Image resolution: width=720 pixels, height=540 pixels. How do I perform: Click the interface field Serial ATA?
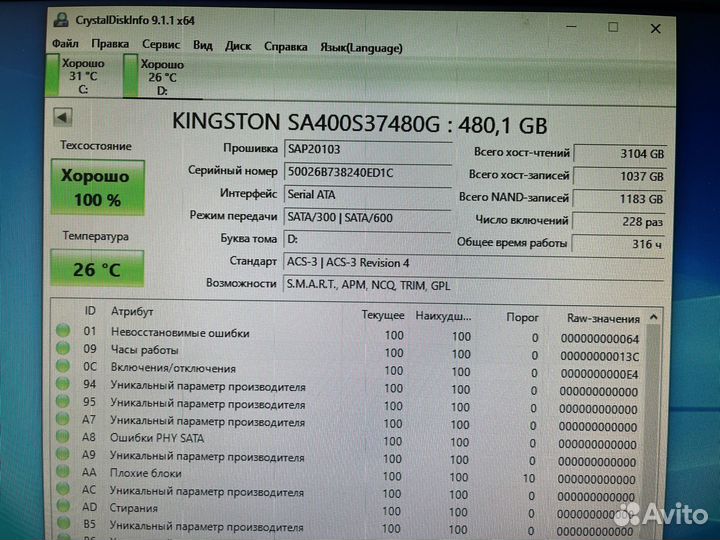pos(367,195)
